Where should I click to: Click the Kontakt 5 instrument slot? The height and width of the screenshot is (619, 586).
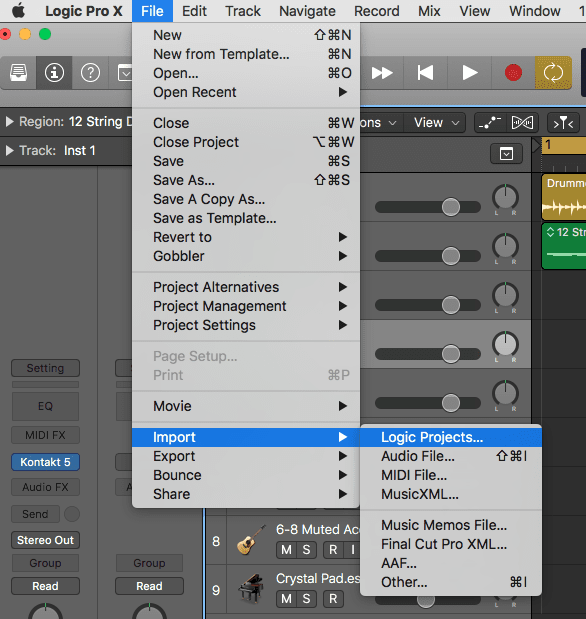[45, 462]
